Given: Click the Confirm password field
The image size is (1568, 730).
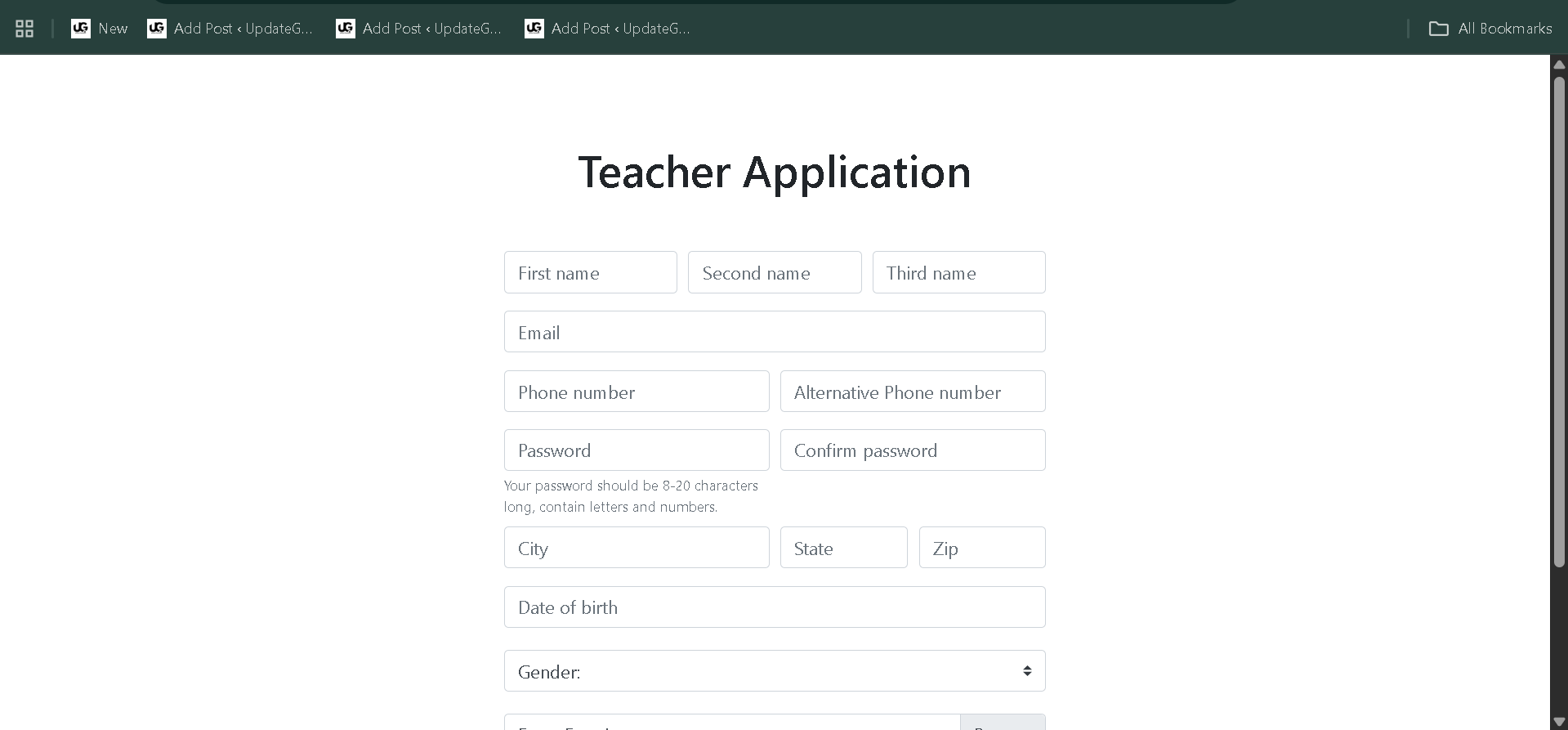Looking at the screenshot, I should pyautogui.click(x=913, y=450).
